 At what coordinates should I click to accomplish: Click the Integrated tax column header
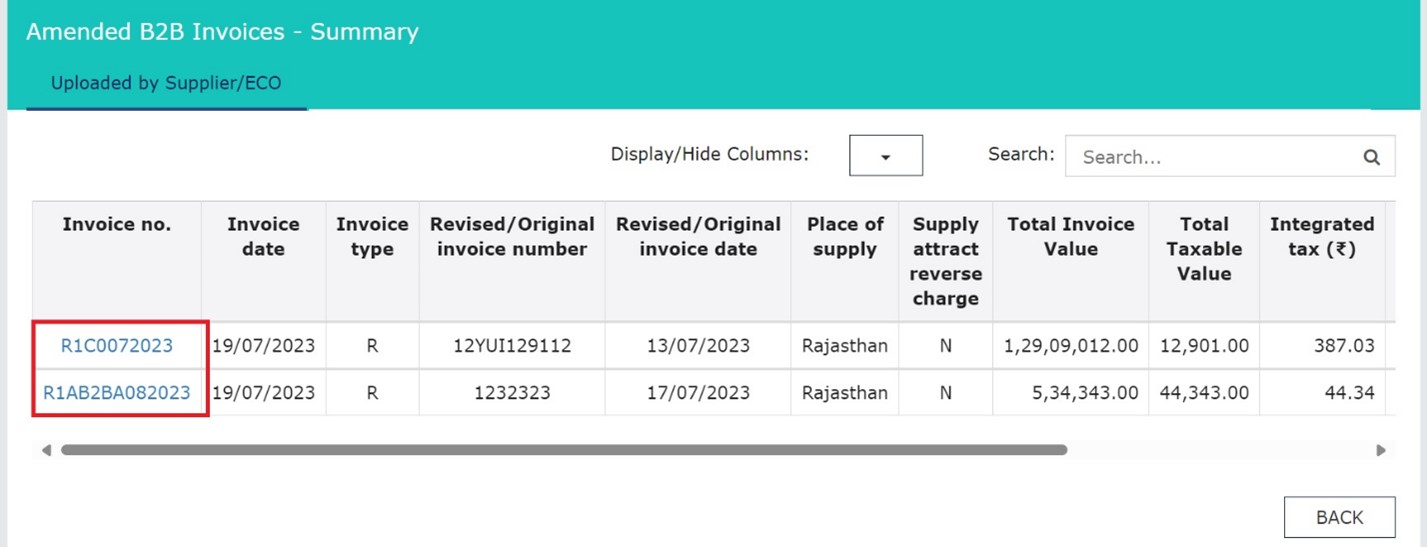click(1321, 237)
